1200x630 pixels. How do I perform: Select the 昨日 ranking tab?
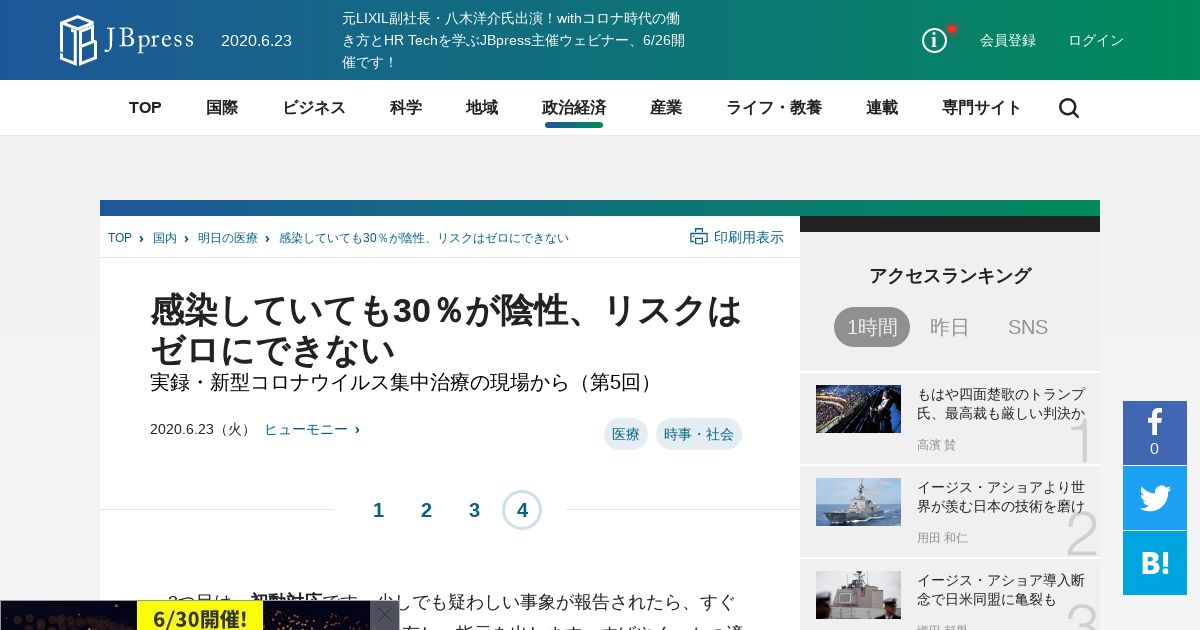[x=950, y=327]
